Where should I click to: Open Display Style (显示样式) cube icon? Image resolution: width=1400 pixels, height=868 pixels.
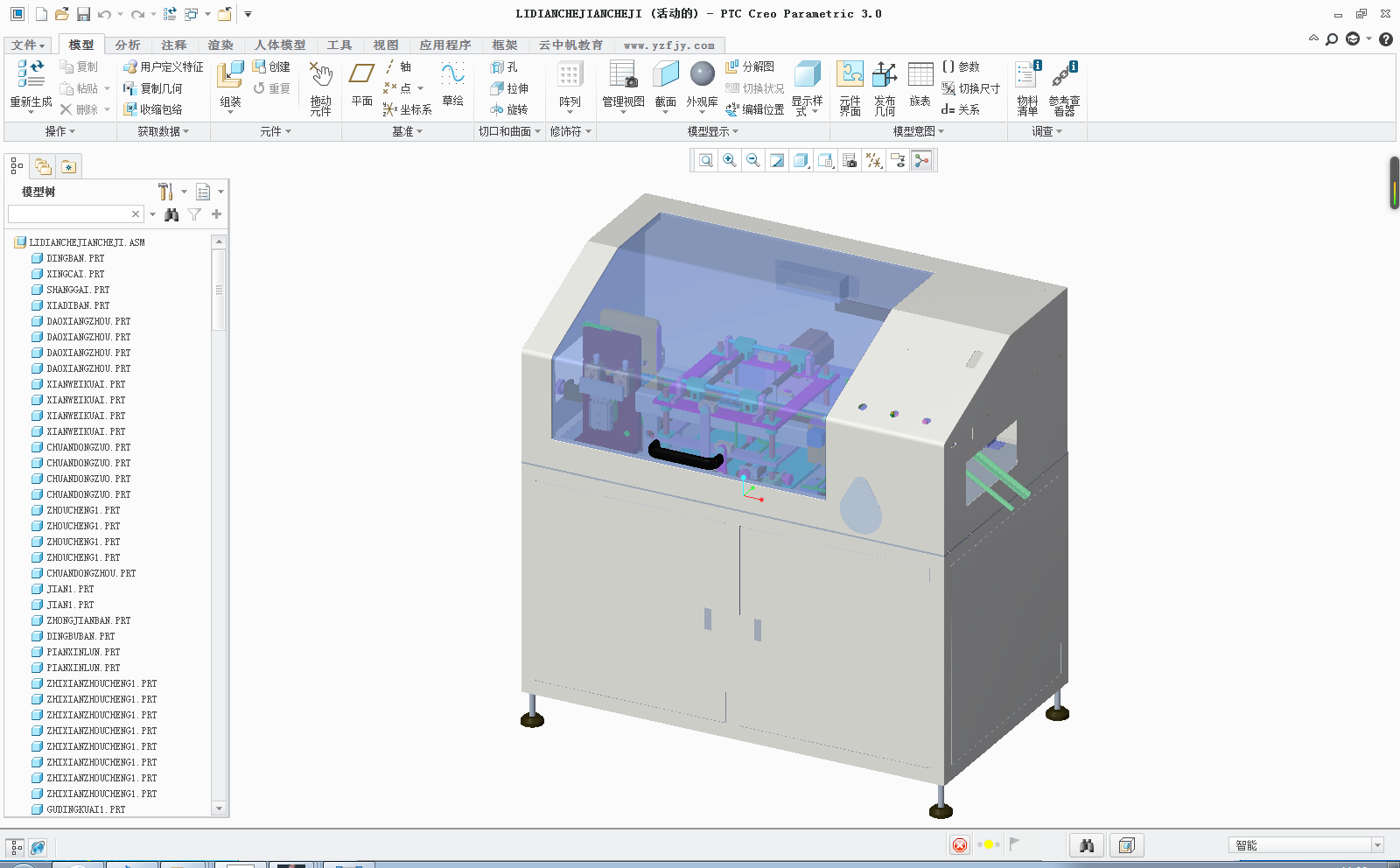807,74
